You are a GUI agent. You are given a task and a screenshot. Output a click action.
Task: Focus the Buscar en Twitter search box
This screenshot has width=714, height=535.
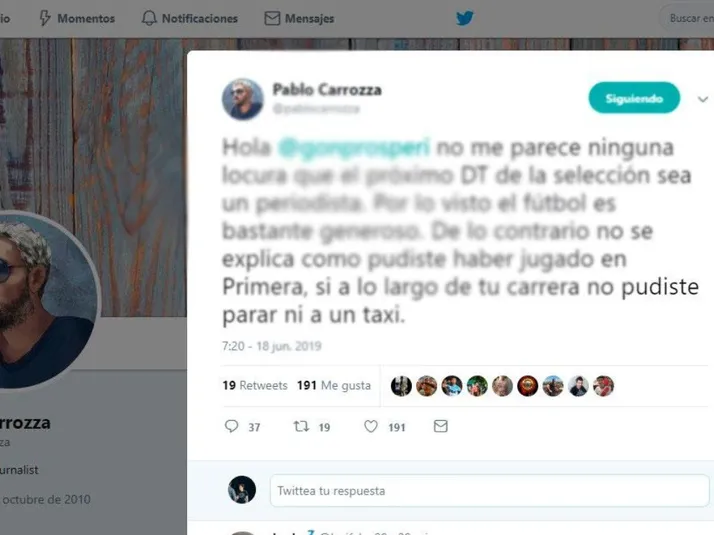[x=688, y=18]
